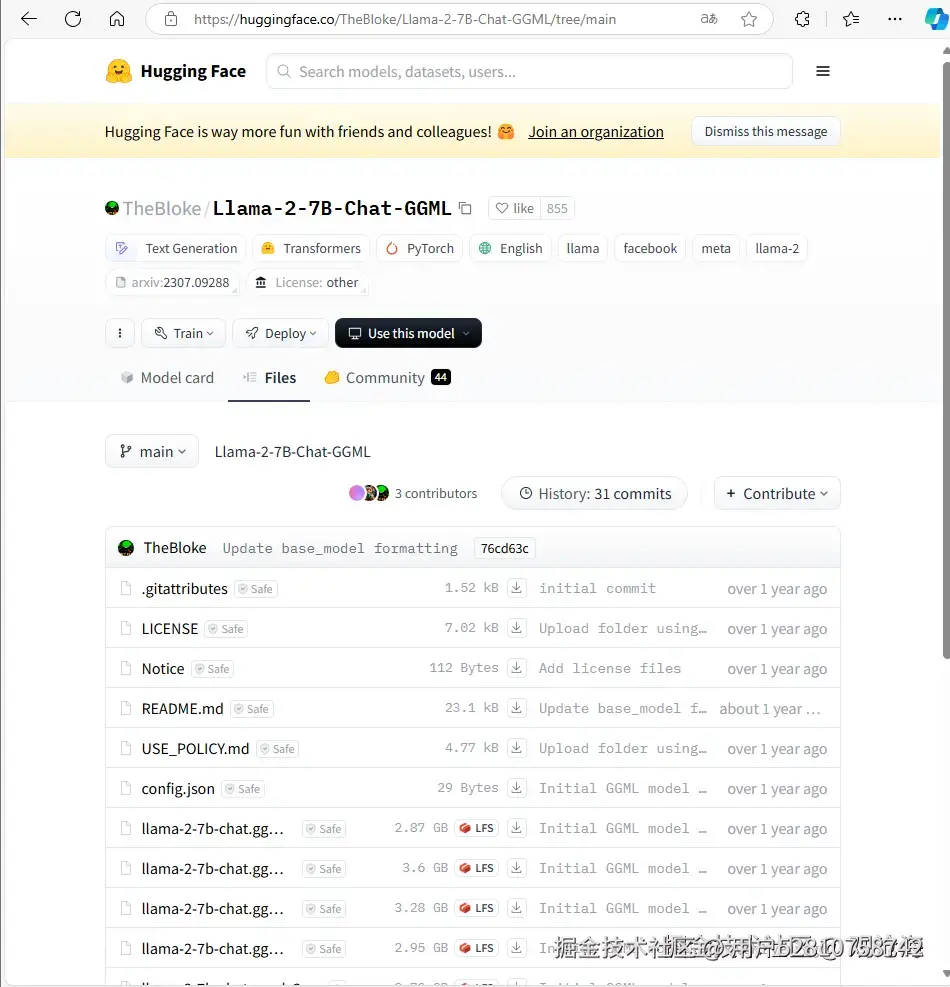Download the LICENSE file

coord(516,628)
